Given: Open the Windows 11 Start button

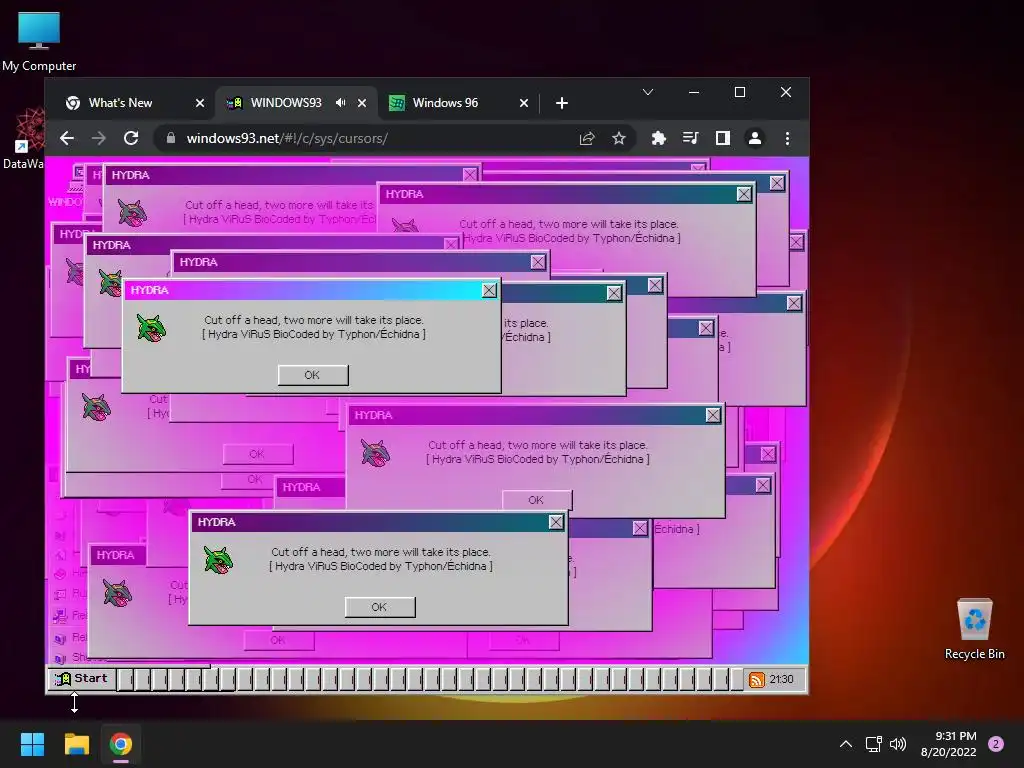Looking at the screenshot, I should (32, 744).
